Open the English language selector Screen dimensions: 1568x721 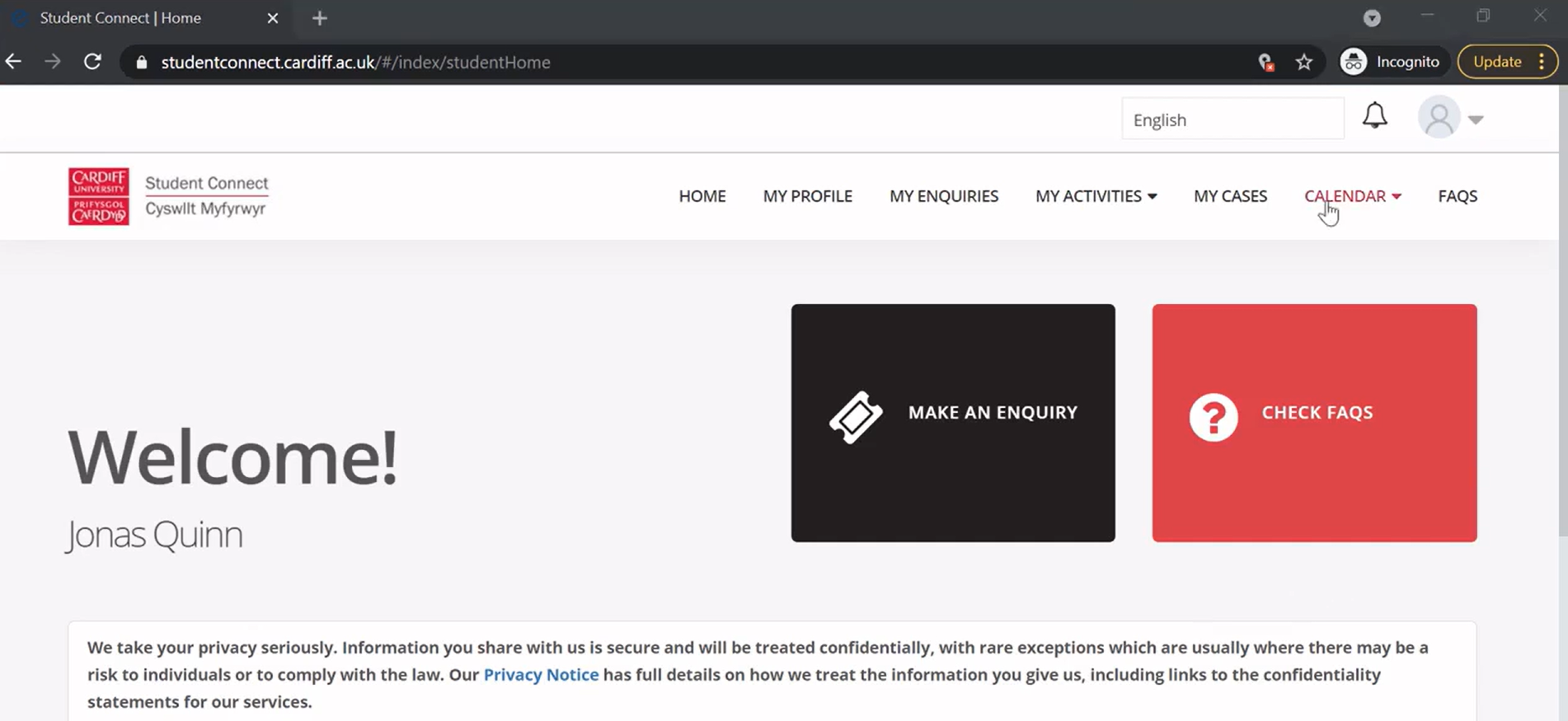pos(1232,119)
